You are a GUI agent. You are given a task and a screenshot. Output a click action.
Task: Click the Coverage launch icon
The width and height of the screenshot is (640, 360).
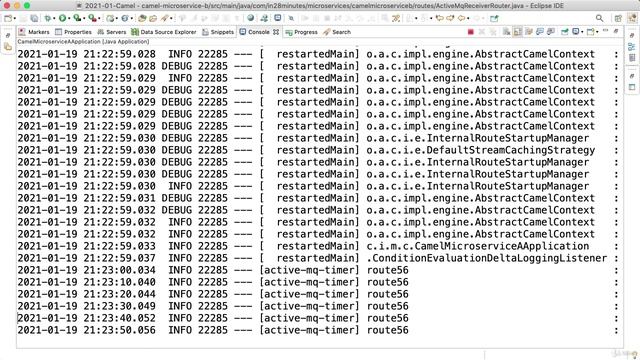coord(77,18)
